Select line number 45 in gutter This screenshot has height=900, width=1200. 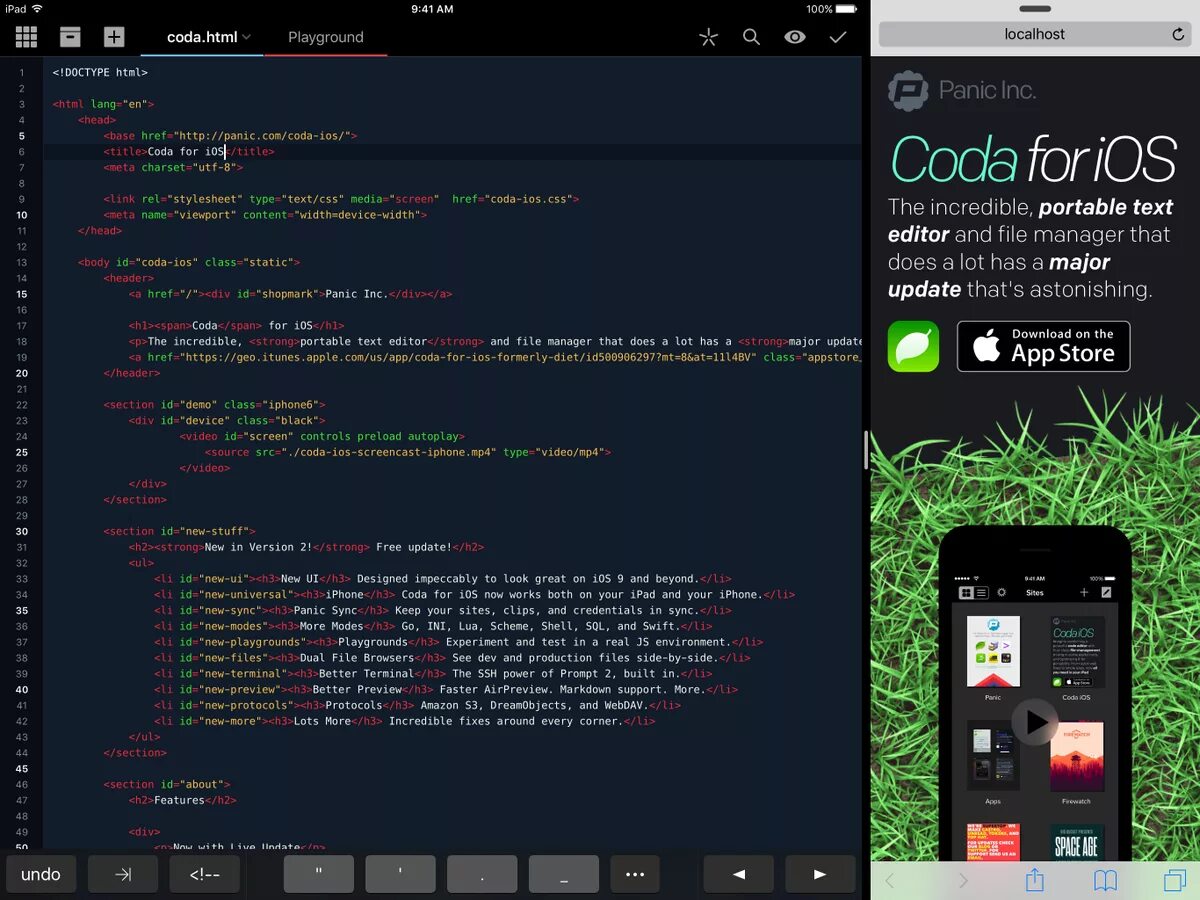click(x=22, y=768)
